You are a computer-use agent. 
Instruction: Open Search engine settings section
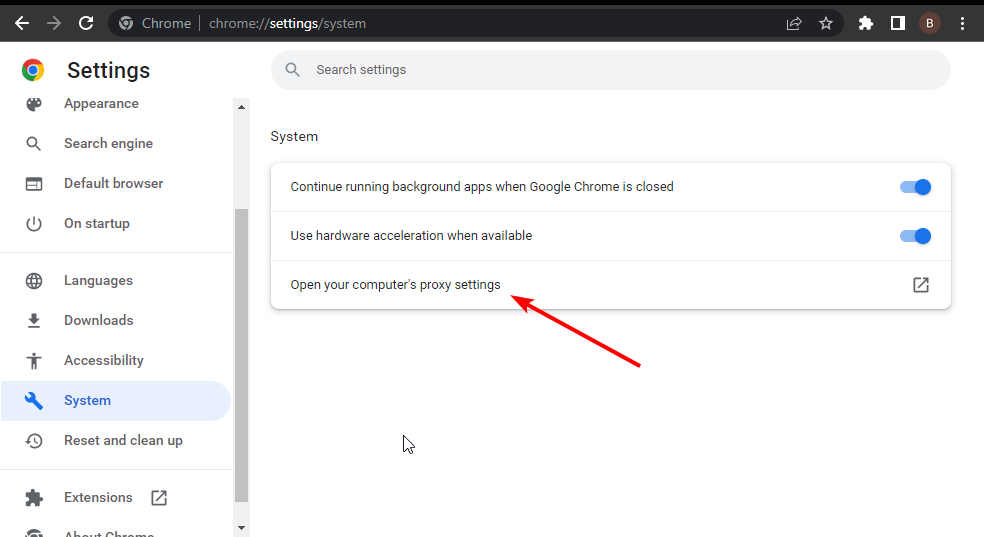pos(108,144)
